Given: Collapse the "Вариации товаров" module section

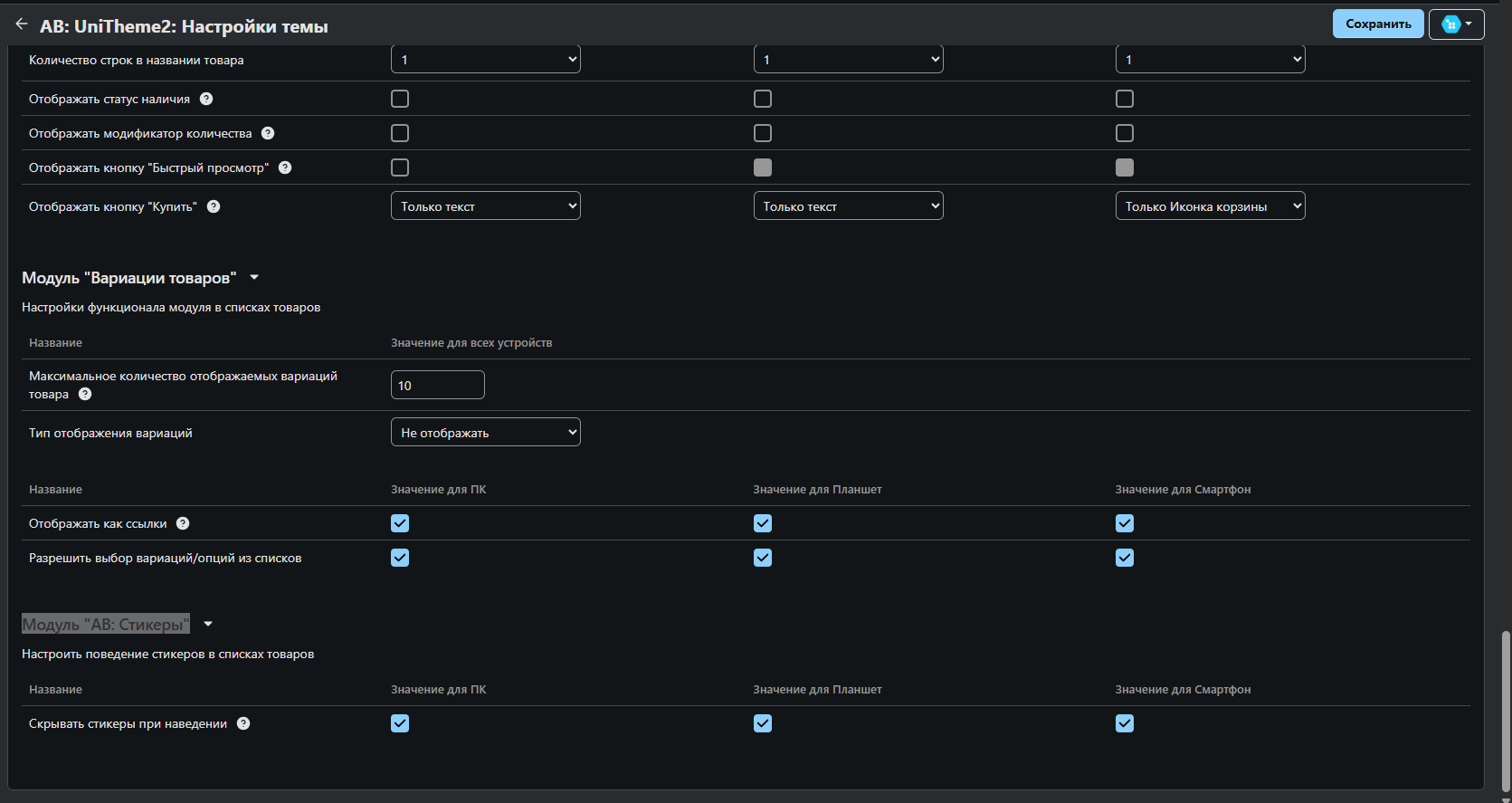Looking at the screenshot, I should pyautogui.click(x=254, y=278).
